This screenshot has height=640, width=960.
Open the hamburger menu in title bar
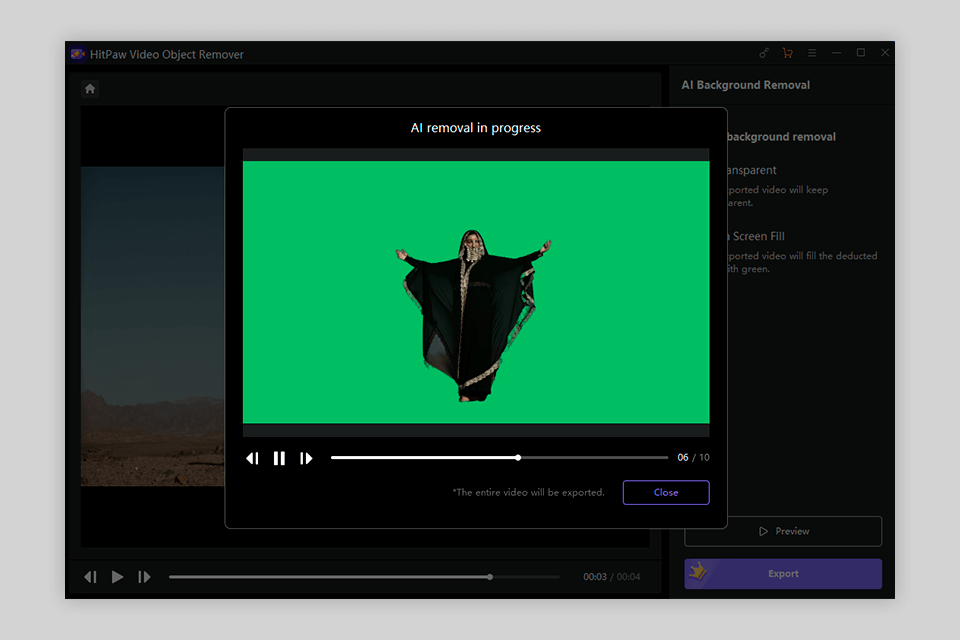click(x=812, y=53)
